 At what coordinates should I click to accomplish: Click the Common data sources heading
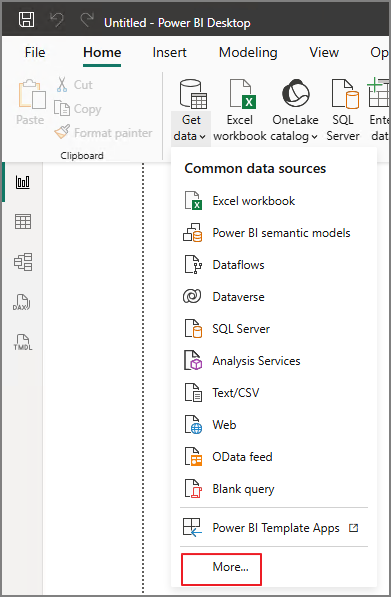[255, 168]
